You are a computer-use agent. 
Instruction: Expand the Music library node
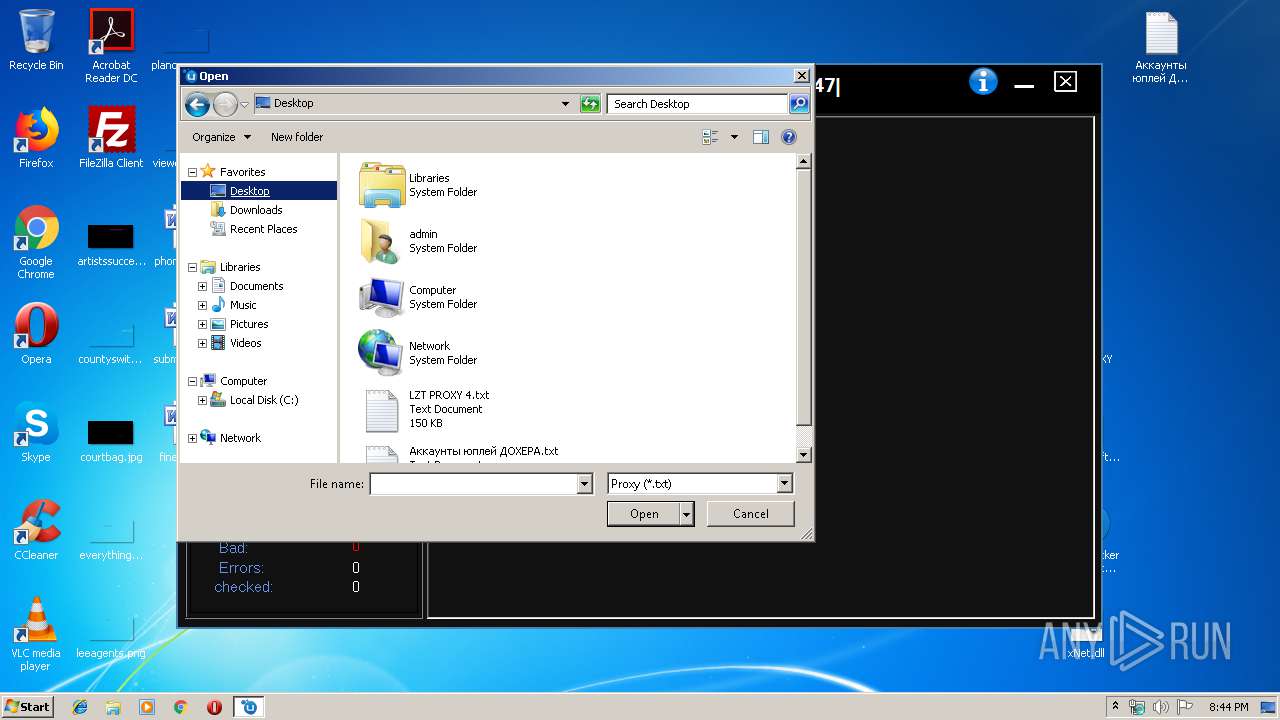coord(202,305)
